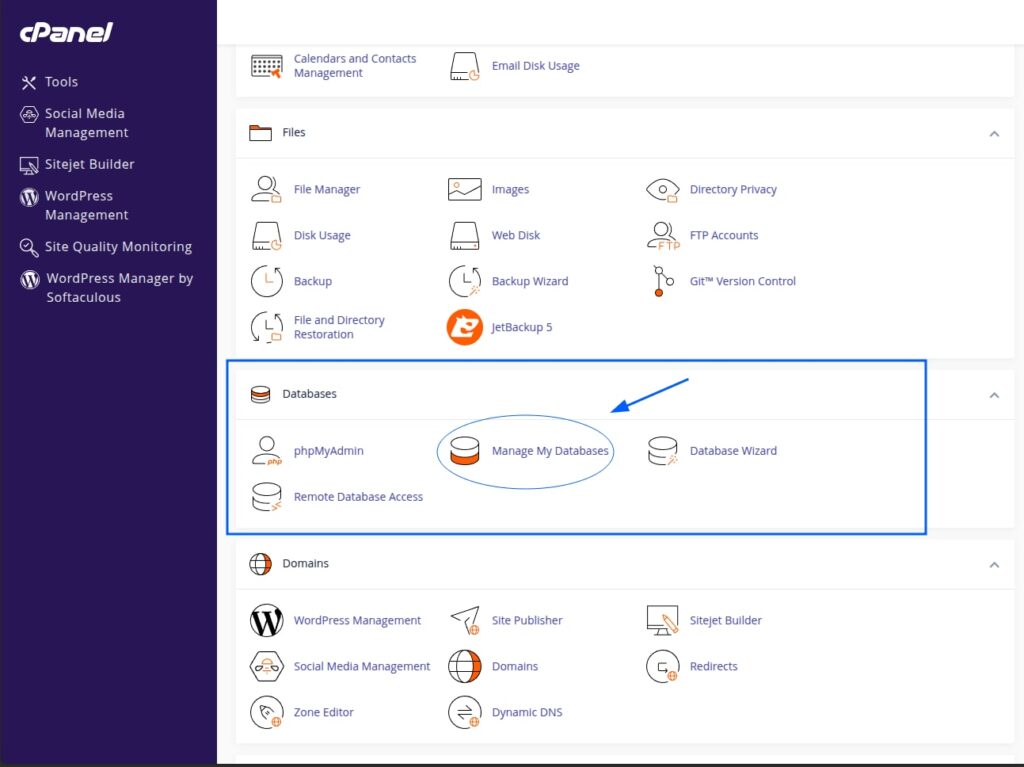Collapse the Domains section
Image resolution: width=1024 pixels, height=767 pixels.
point(994,564)
